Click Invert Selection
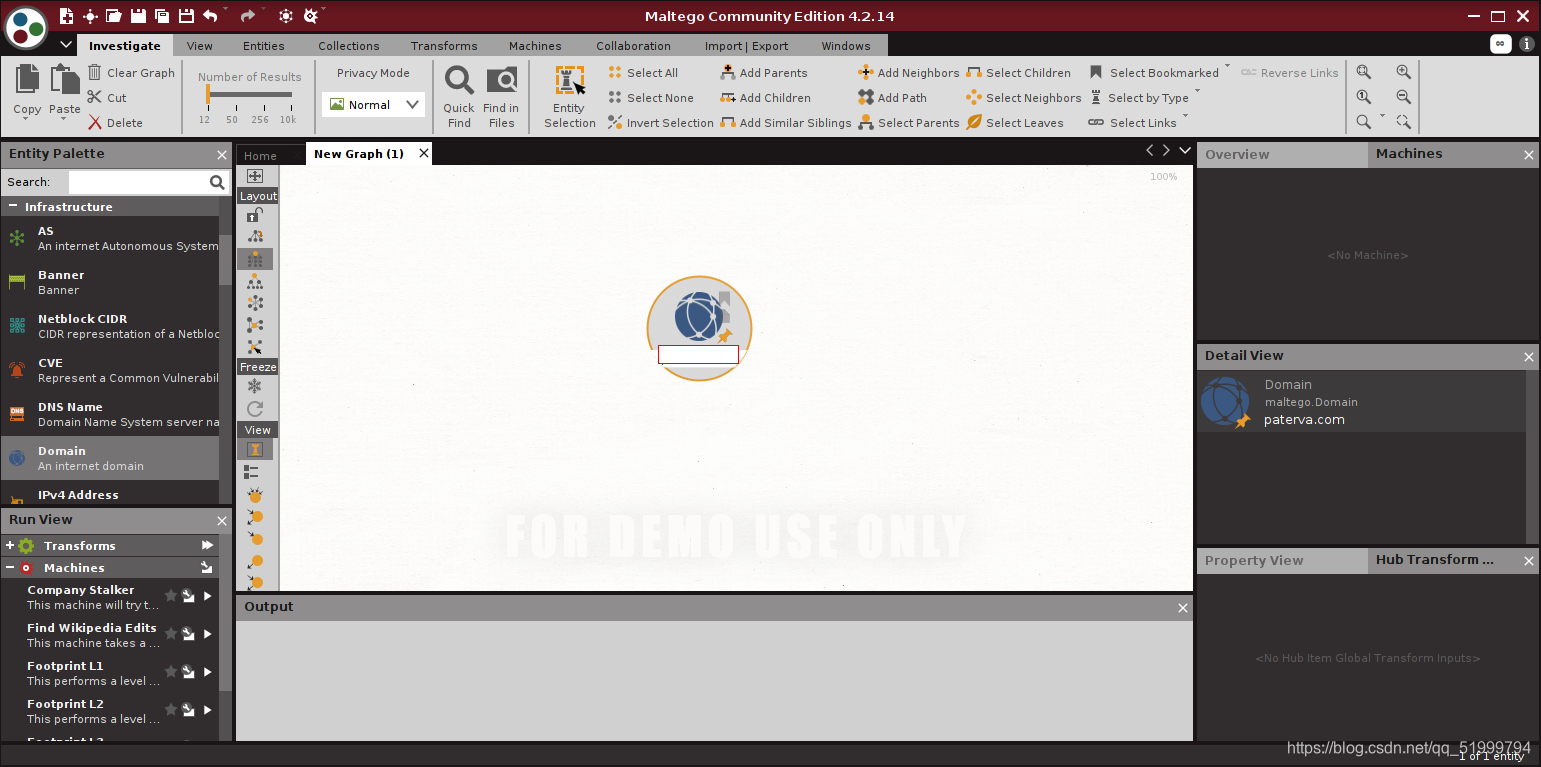Viewport: 1541px width, 767px height. coord(660,122)
